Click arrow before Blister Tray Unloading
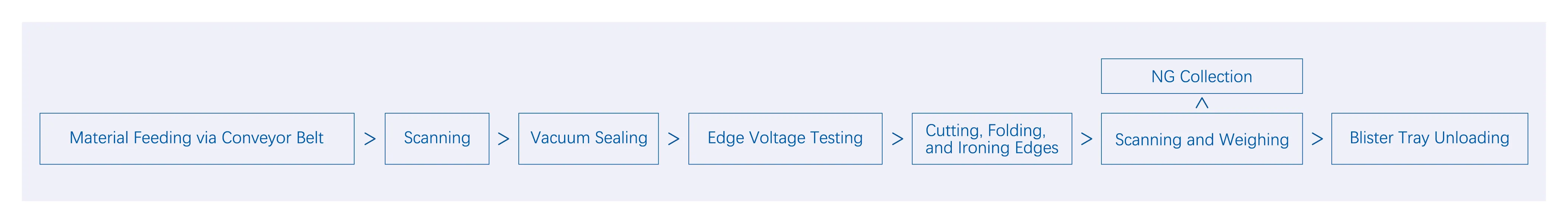This screenshot has height=223, width=1568. [x=1317, y=139]
